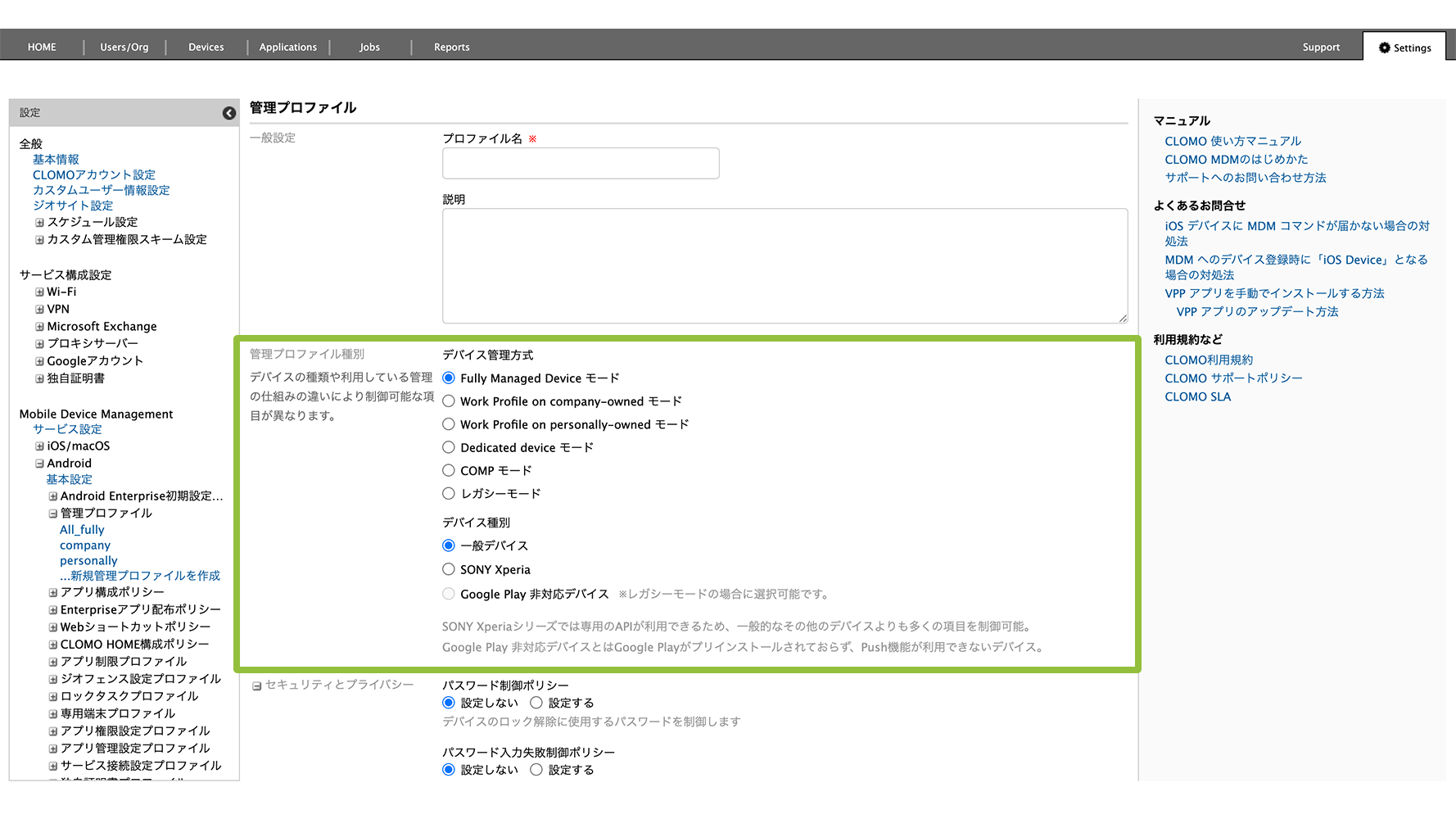Expand the Wi-Fi tree node
The image size is (1456, 819).
click(39, 292)
